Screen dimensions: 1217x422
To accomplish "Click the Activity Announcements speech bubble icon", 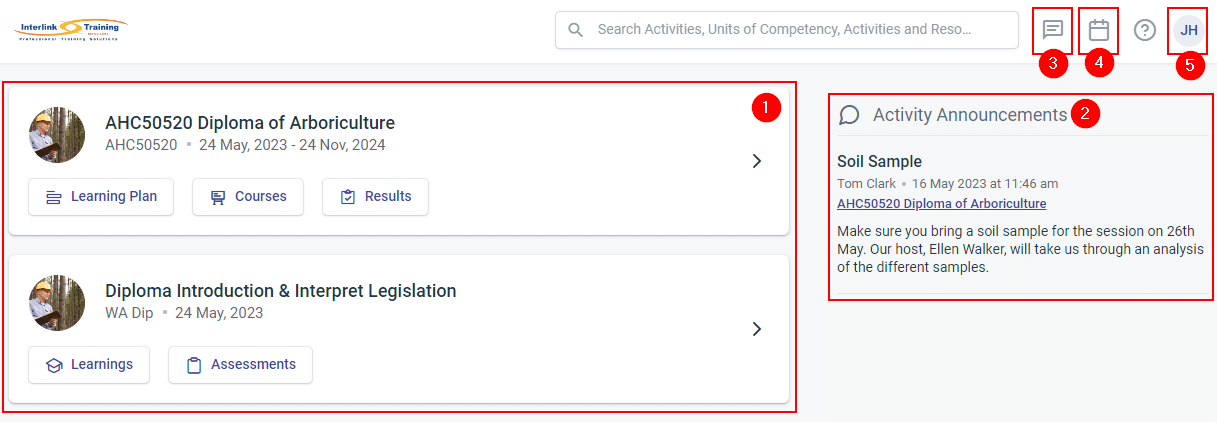I will click(x=849, y=115).
